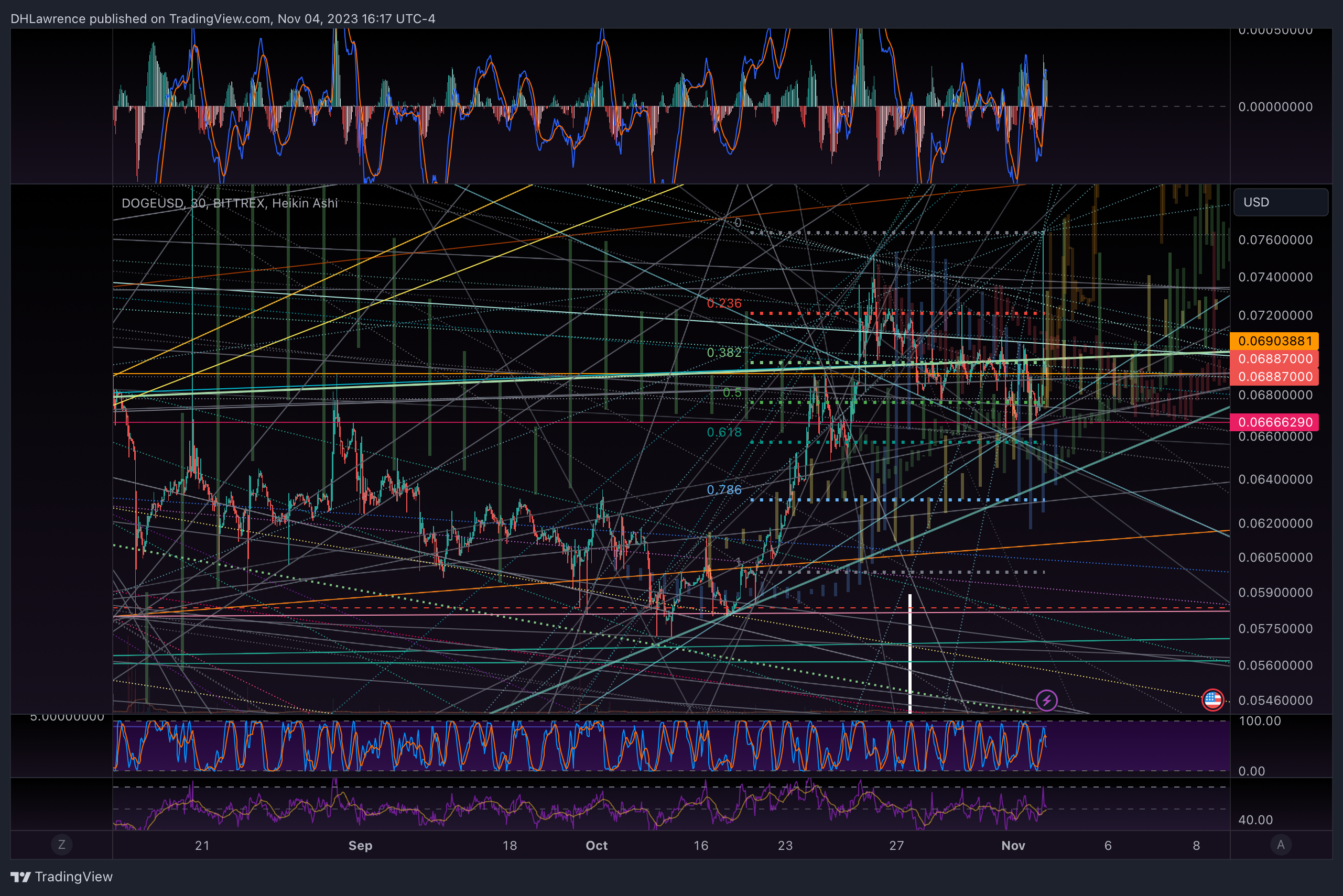Click the 0.236 Fibonacci level label
This screenshot has height=896, width=1343.
click(x=724, y=303)
